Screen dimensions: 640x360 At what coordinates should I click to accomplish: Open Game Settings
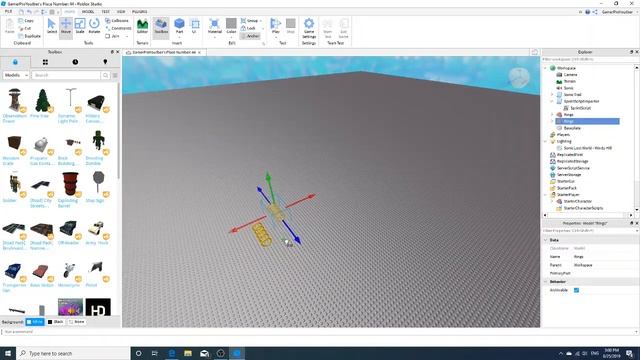(309, 28)
